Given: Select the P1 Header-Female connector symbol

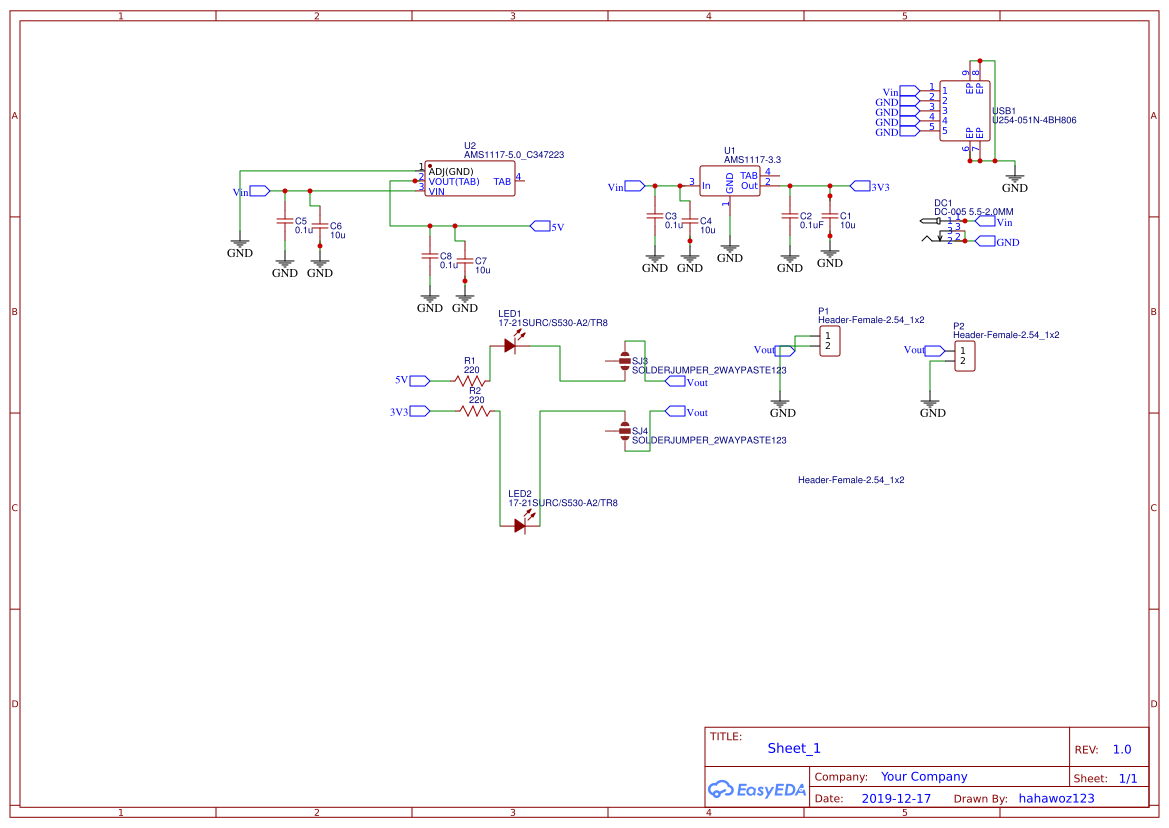Looking at the screenshot, I should point(830,341).
